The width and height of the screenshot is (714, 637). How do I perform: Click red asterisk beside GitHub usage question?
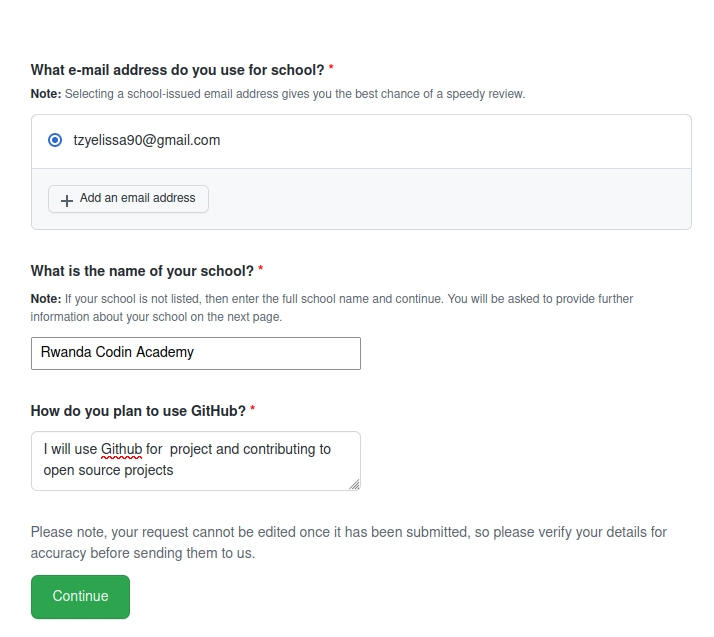pos(253,409)
